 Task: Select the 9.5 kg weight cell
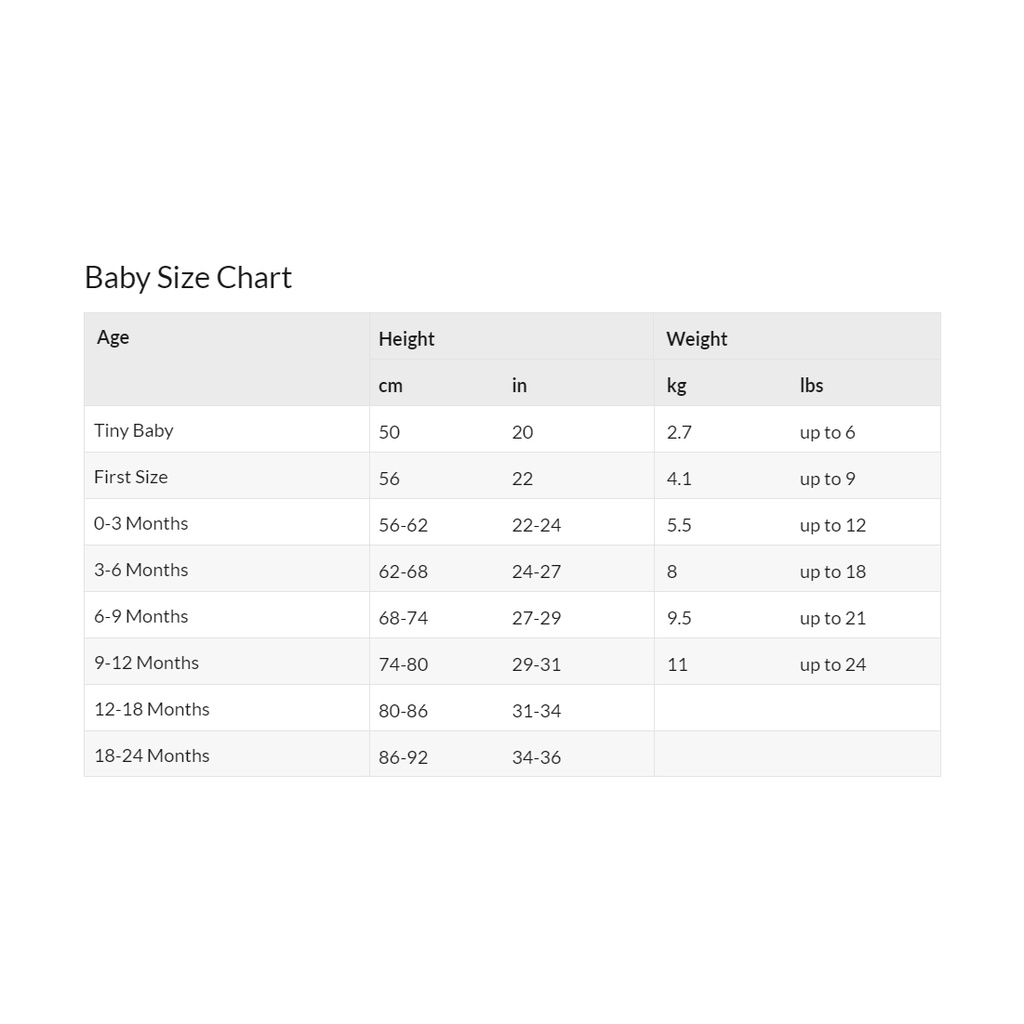tap(679, 618)
